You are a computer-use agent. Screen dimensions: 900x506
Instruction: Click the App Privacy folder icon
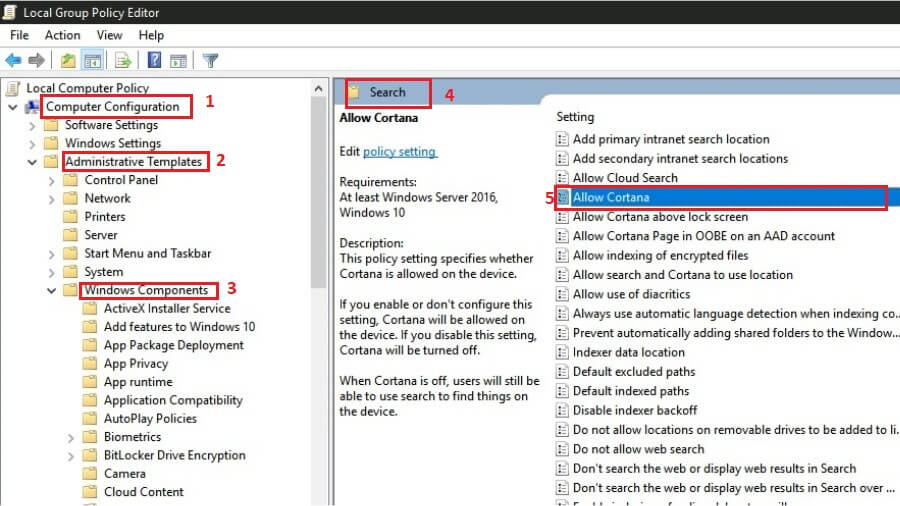[90, 364]
